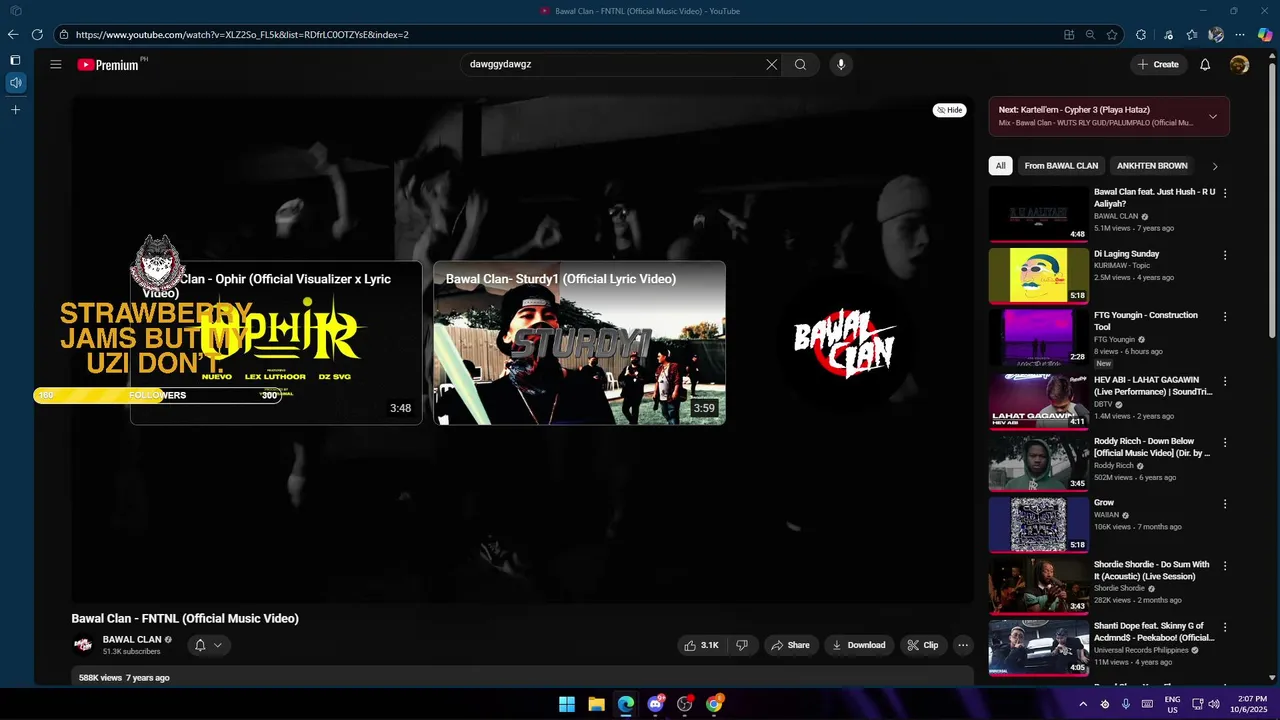Image resolution: width=1280 pixels, height=720 pixels.
Task: Open options menu for the Grow video
Action: (1225, 504)
